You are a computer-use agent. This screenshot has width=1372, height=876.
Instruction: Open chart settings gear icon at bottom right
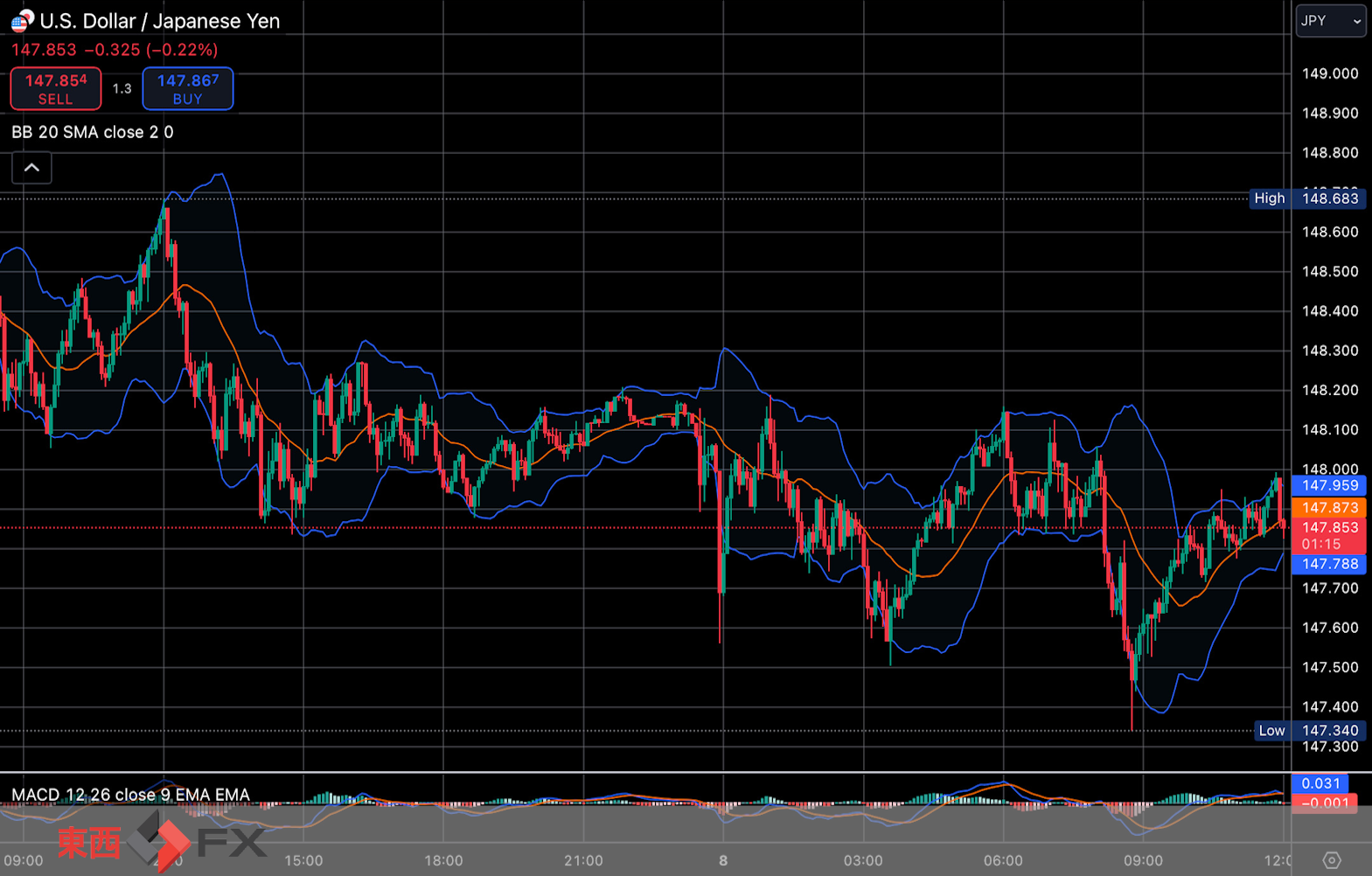(x=1332, y=860)
